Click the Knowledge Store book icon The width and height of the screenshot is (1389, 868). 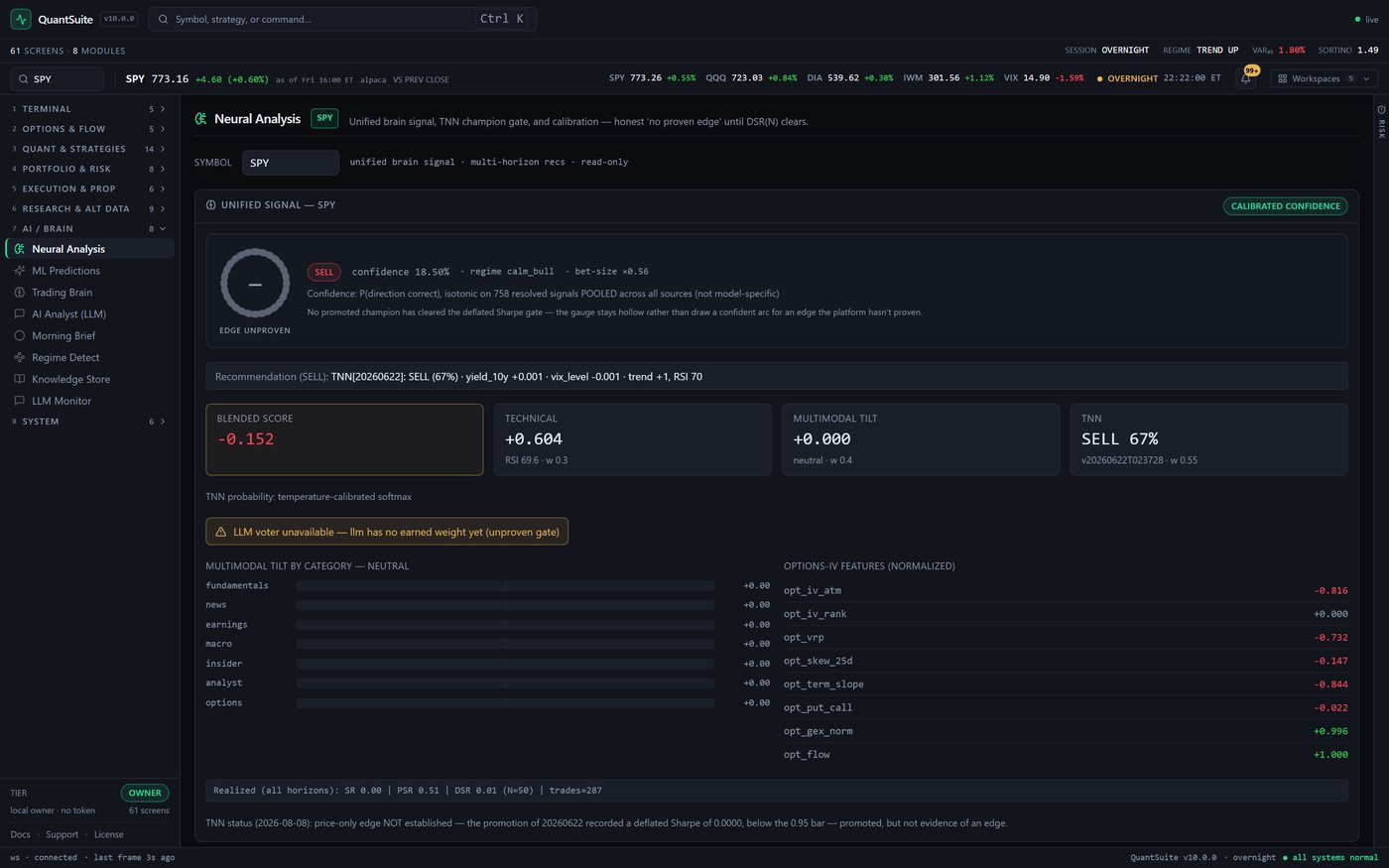coord(19,379)
